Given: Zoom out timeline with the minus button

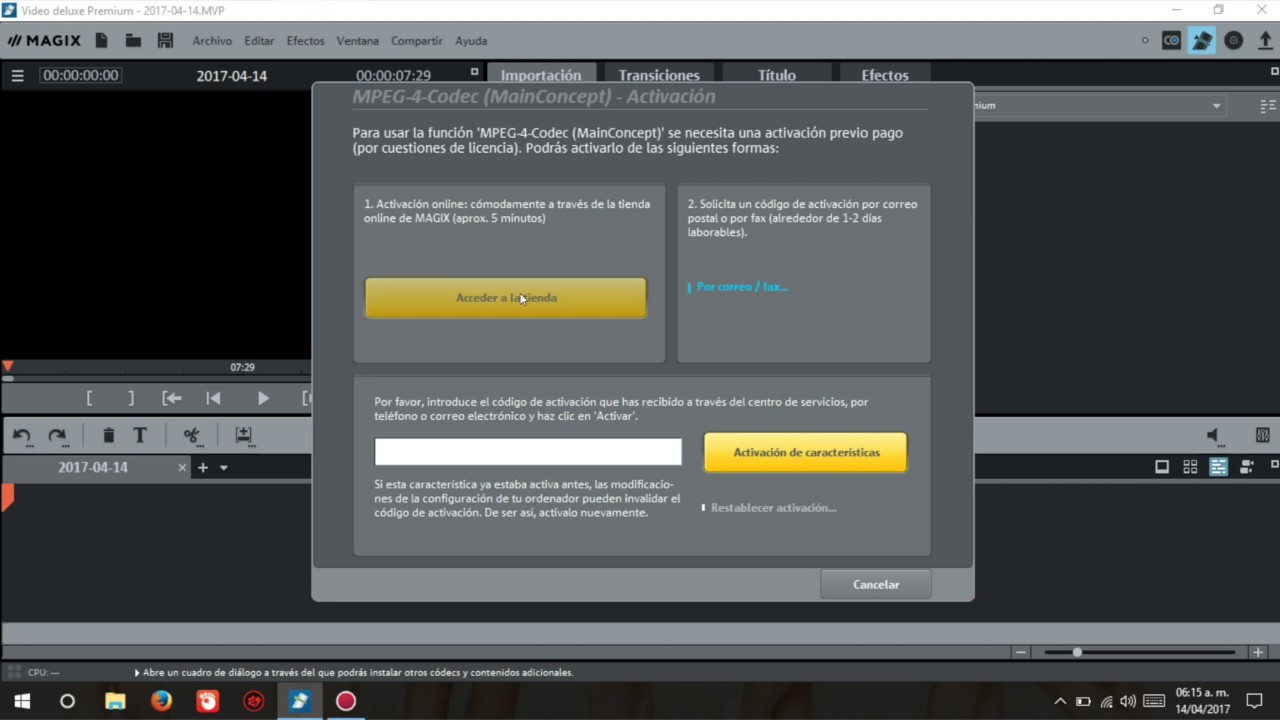Looking at the screenshot, I should coord(1021,652).
